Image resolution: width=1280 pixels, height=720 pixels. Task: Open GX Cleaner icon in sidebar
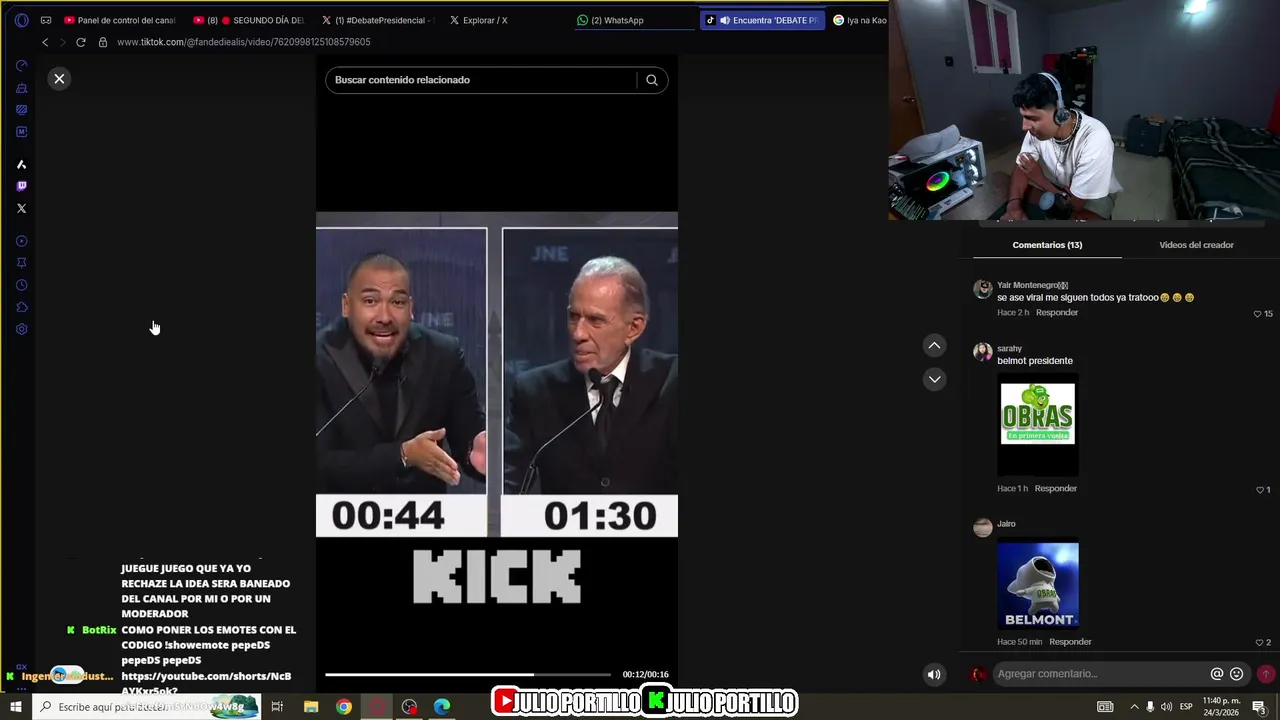pos(21,88)
